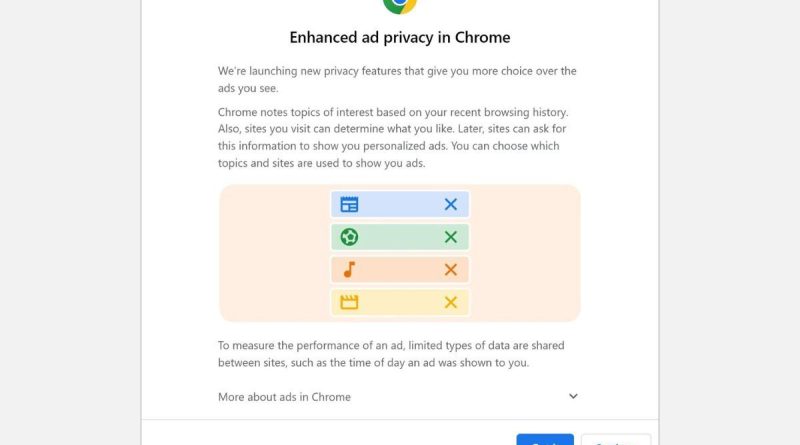Select the orange music topic row
800x445 pixels.
pyautogui.click(x=400, y=269)
